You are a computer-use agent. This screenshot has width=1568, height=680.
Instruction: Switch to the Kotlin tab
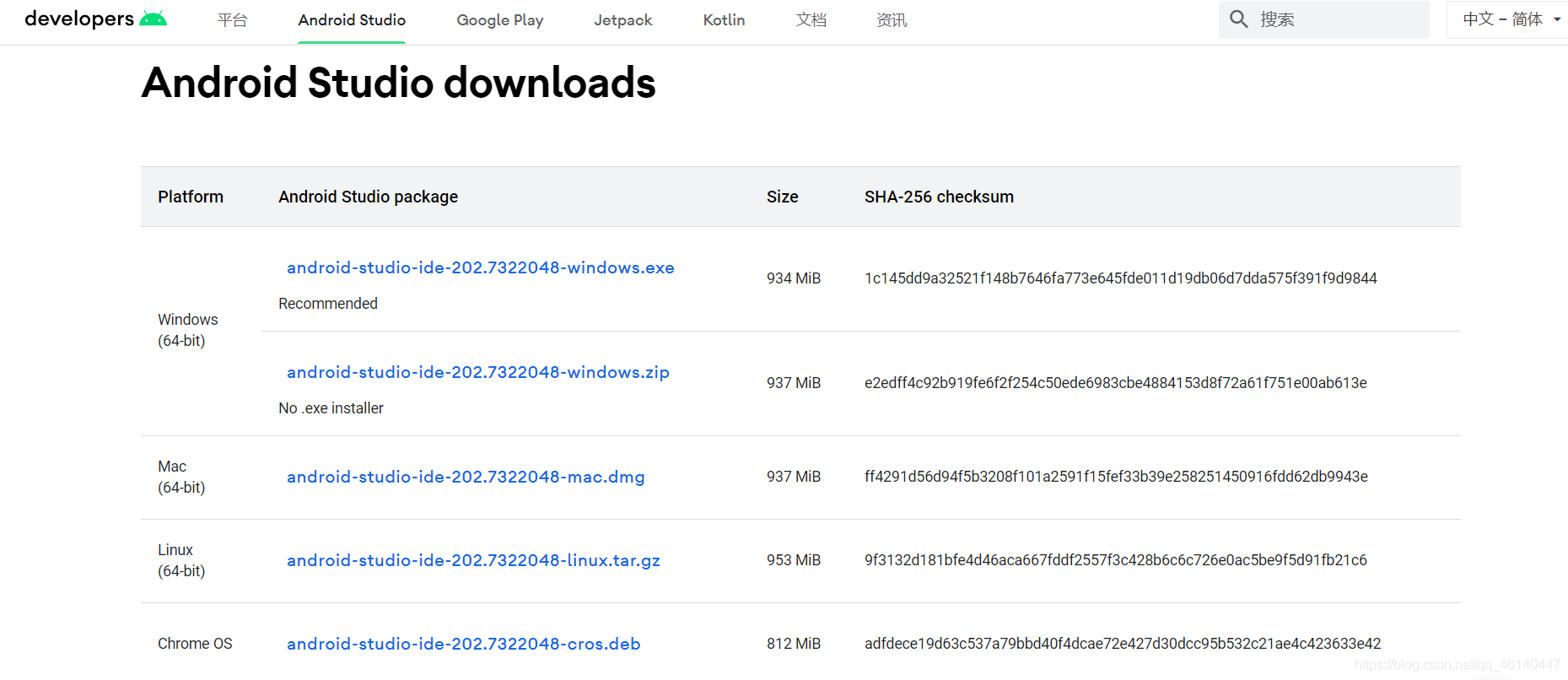point(725,19)
